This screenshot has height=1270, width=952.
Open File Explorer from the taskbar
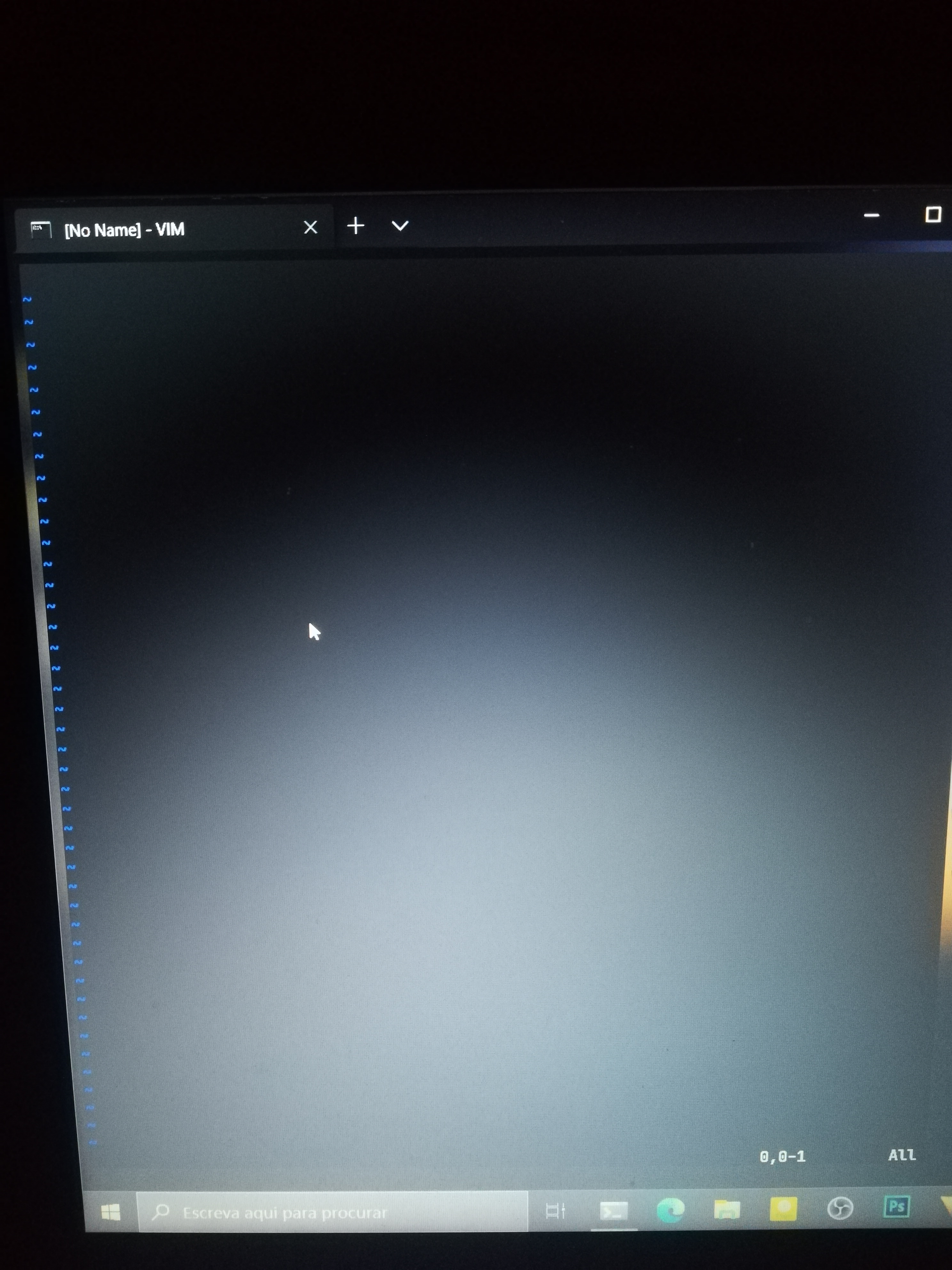[726, 1209]
